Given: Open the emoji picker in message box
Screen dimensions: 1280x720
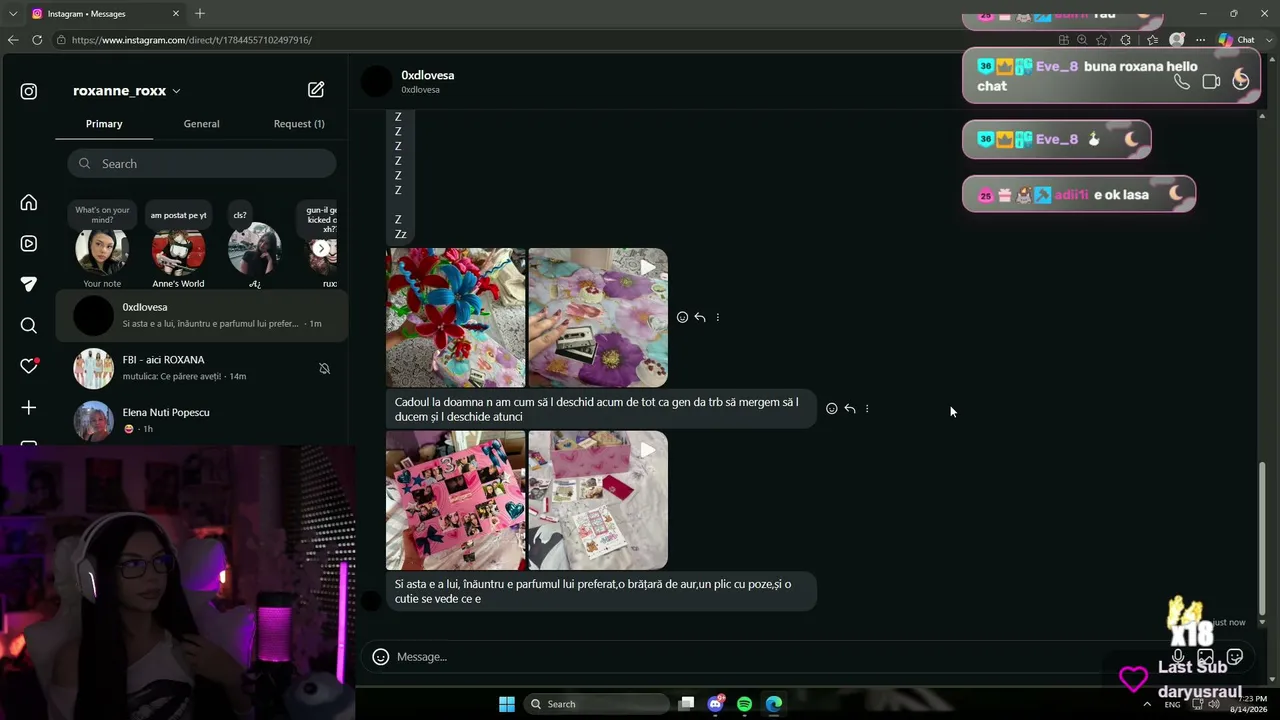Looking at the screenshot, I should pyautogui.click(x=380, y=657).
